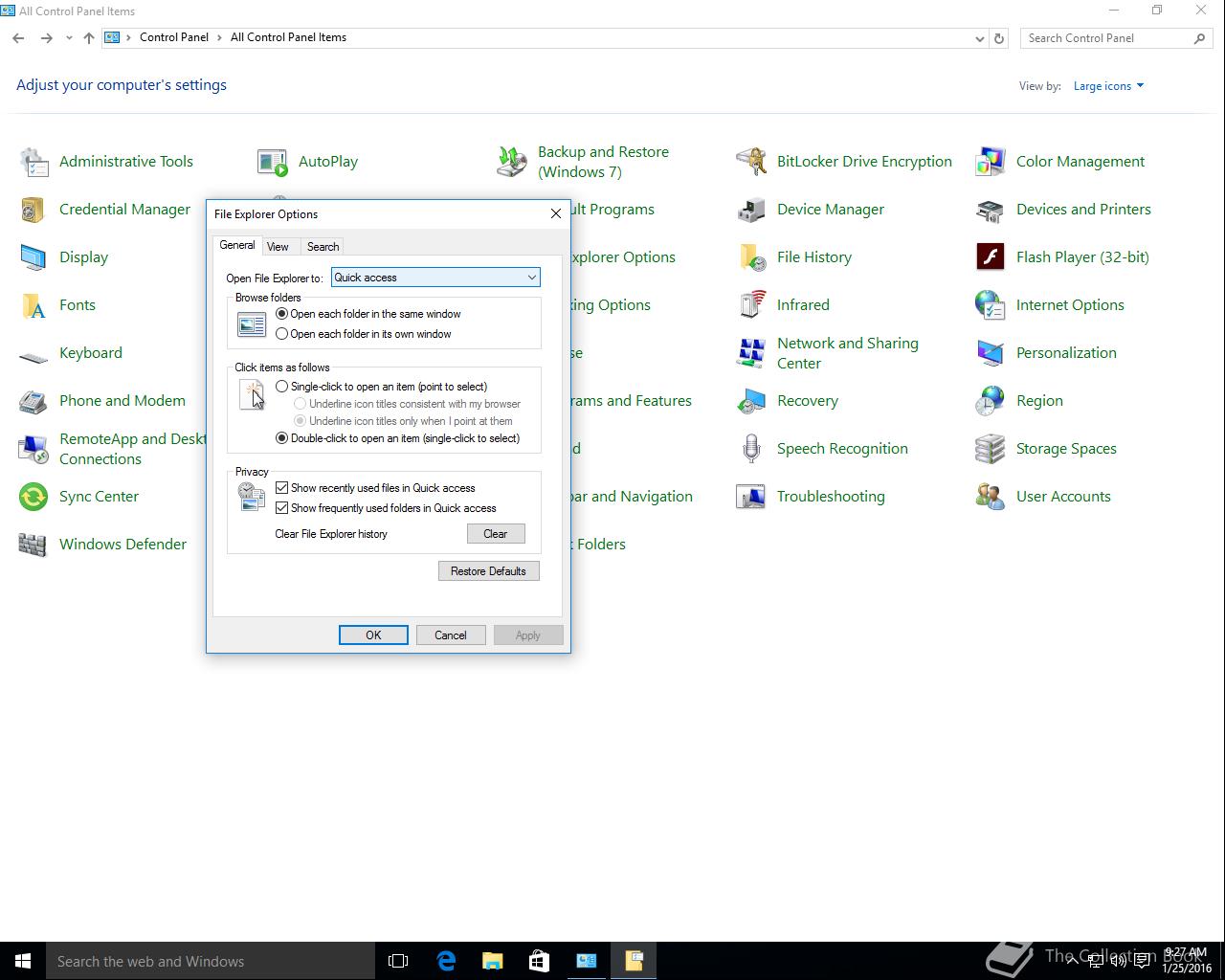Screen dimensions: 1225x980
Task: Open the File History icon
Action: tap(751, 257)
